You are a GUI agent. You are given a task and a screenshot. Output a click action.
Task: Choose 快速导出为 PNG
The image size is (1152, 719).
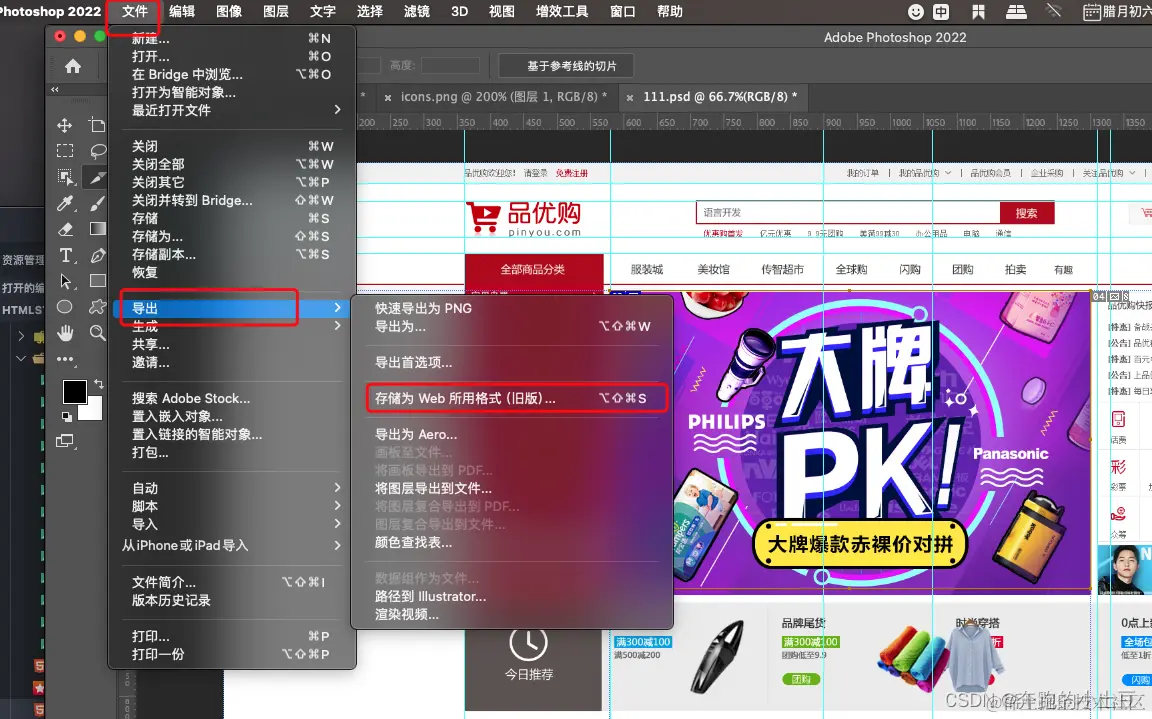[512, 308]
